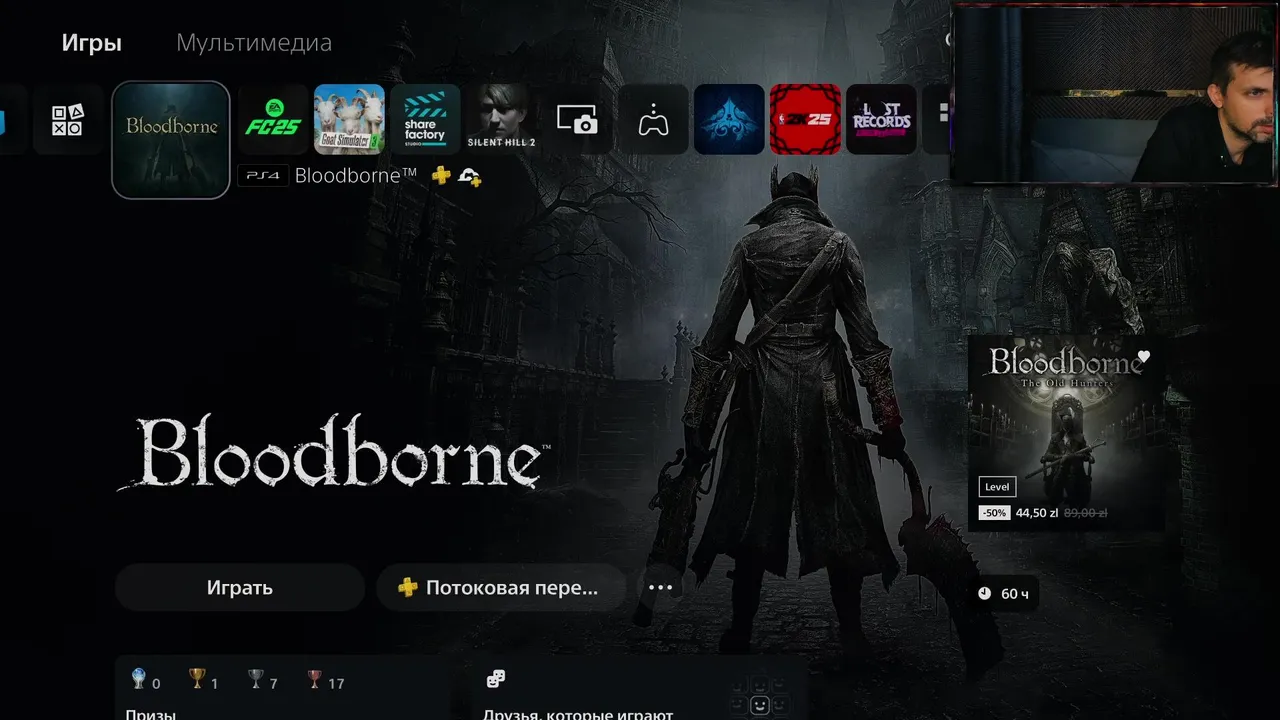Click the platinum trophy count icon
The width and height of the screenshot is (1280, 720).
click(x=139, y=680)
